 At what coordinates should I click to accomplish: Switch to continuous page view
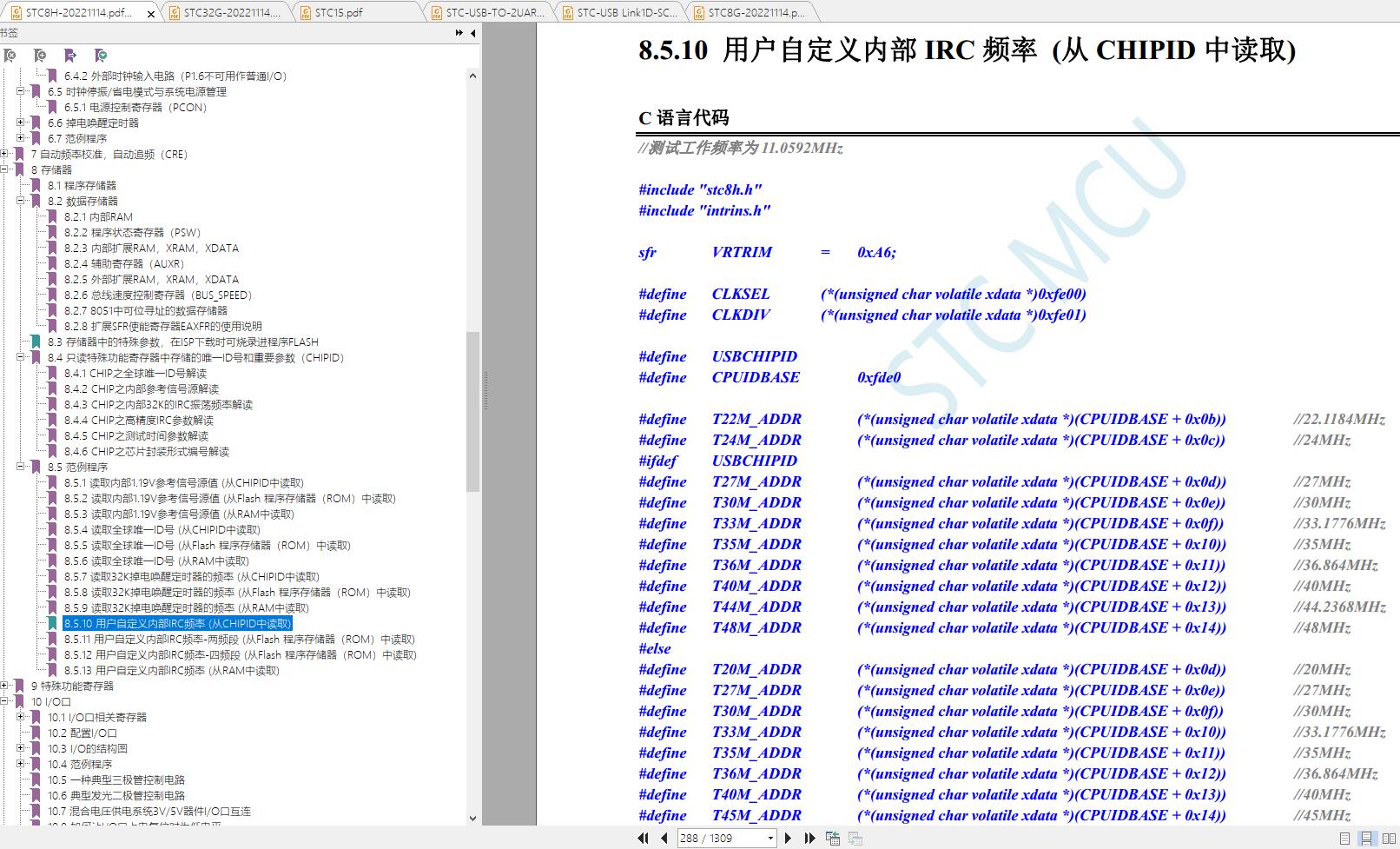coord(1366,839)
